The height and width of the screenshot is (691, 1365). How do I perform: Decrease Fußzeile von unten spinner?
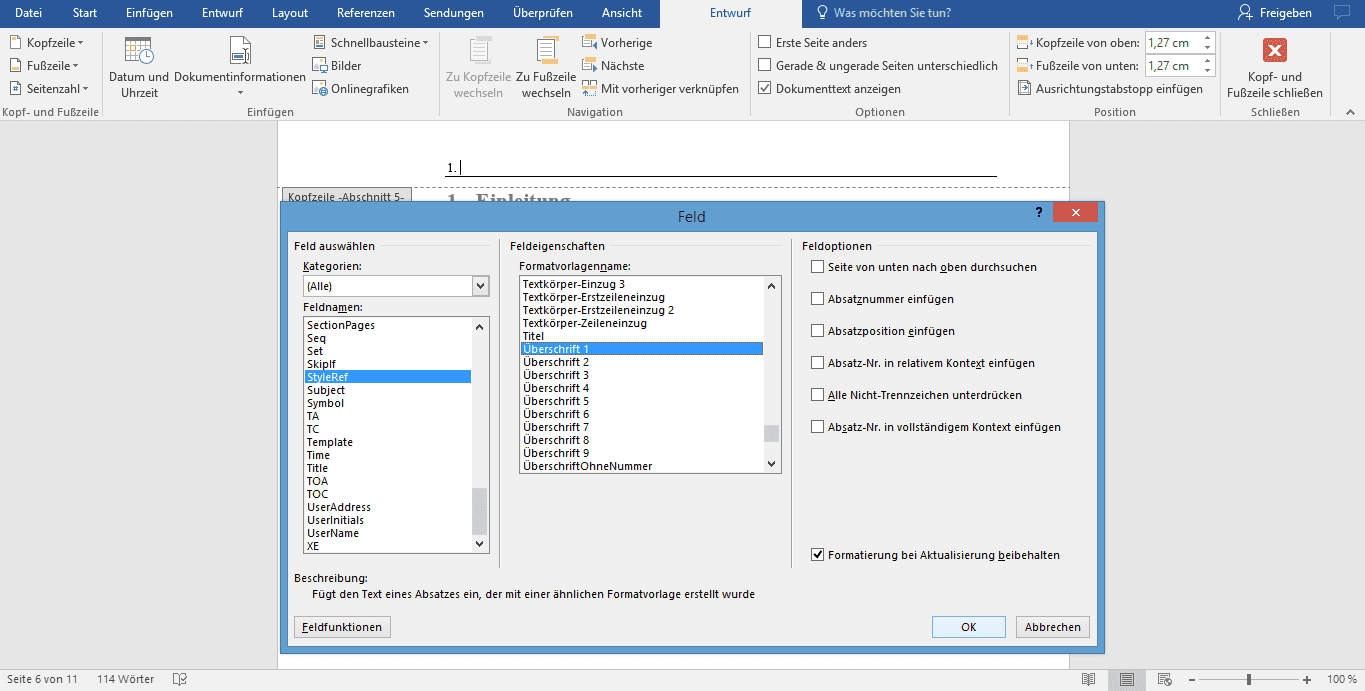1208,70
